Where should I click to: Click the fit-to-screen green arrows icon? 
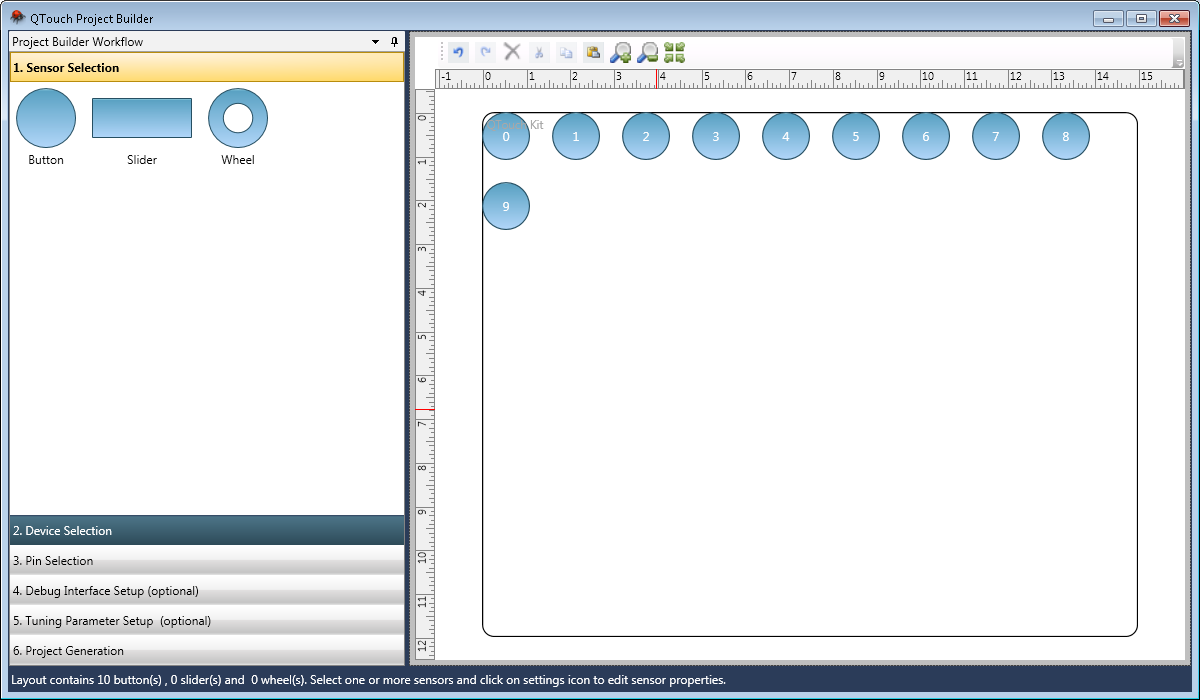pos(675,52)
